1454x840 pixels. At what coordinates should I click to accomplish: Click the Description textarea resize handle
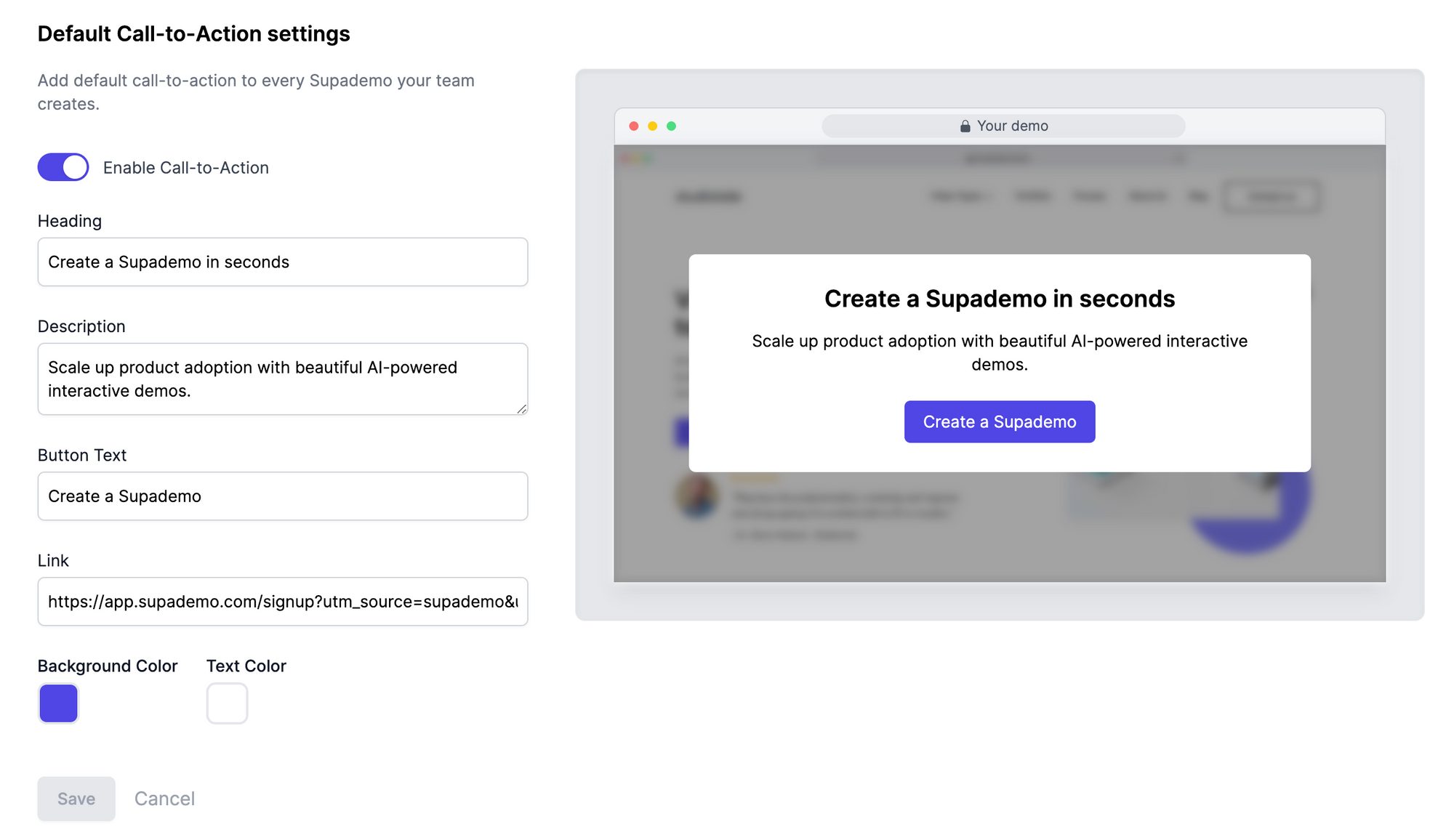tap(522, 409)
